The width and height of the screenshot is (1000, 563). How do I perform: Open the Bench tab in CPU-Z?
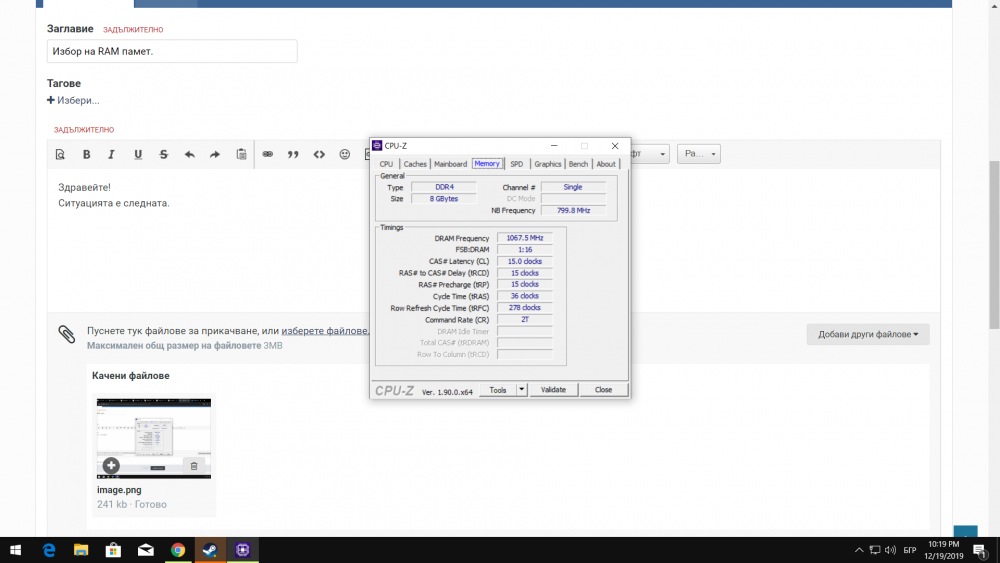pos(578,164)
